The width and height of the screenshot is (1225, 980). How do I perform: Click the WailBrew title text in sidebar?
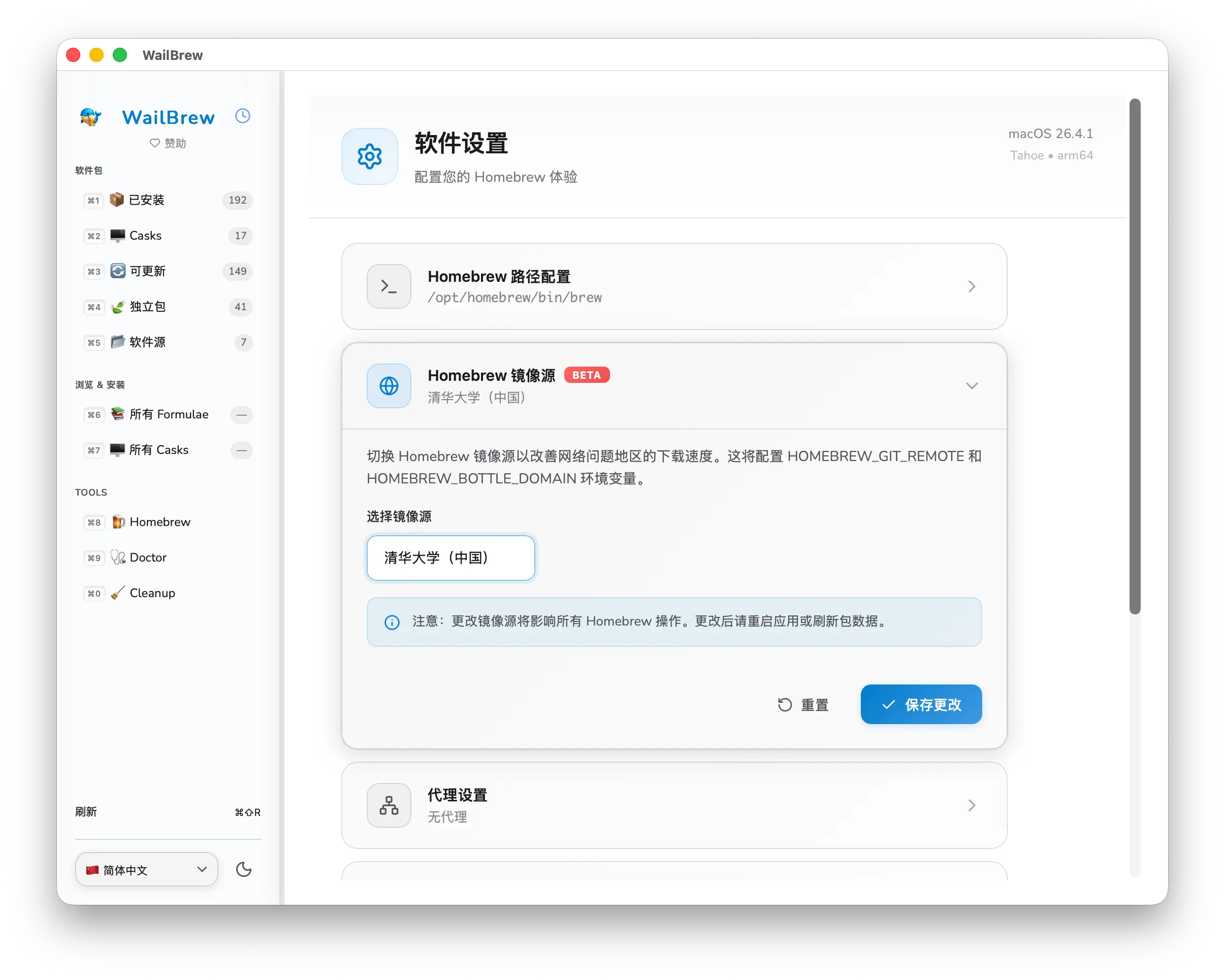coord(168,117)
